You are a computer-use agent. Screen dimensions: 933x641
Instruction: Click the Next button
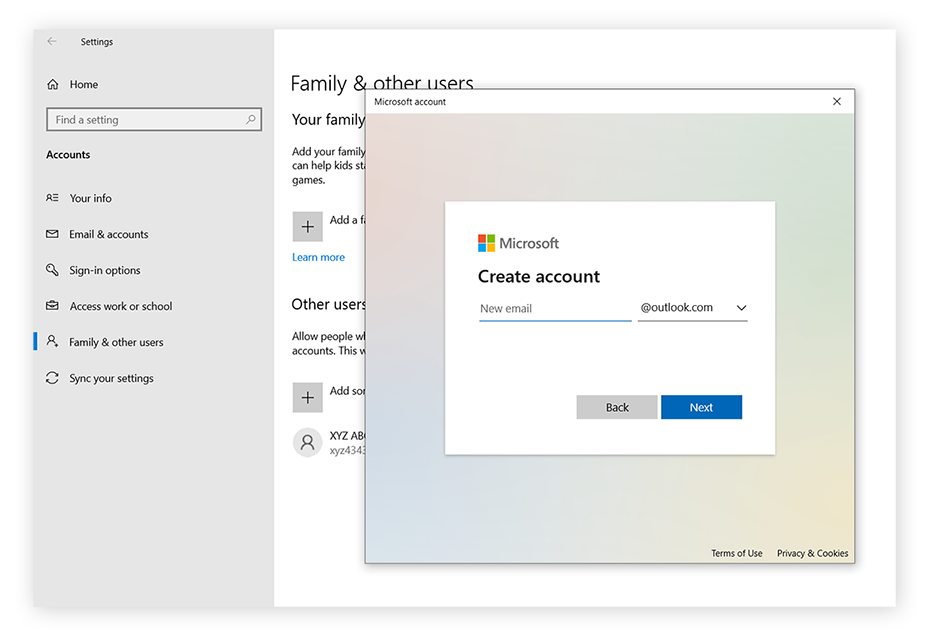click(702, 407)
